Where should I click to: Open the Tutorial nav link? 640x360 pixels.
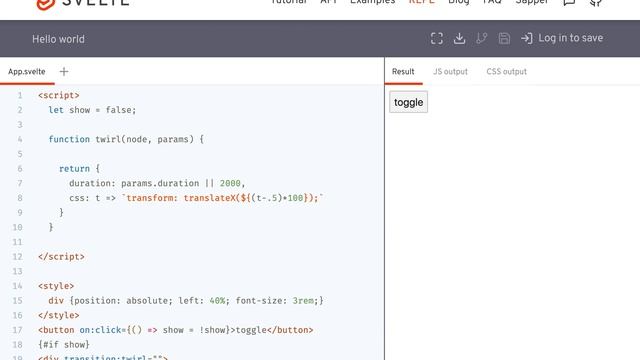(289, 2)
